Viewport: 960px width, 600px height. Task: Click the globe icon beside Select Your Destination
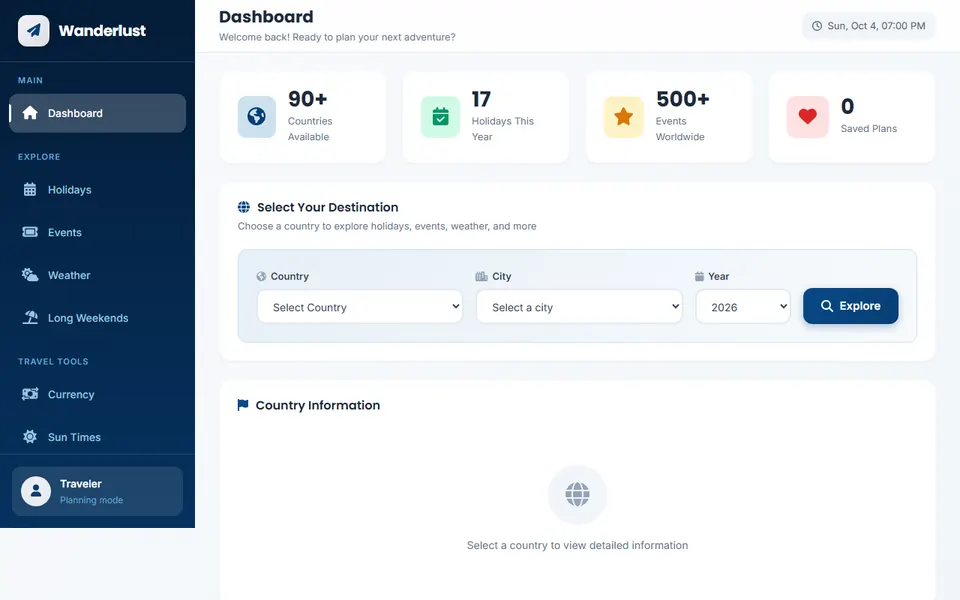click(x=244, y=207)
